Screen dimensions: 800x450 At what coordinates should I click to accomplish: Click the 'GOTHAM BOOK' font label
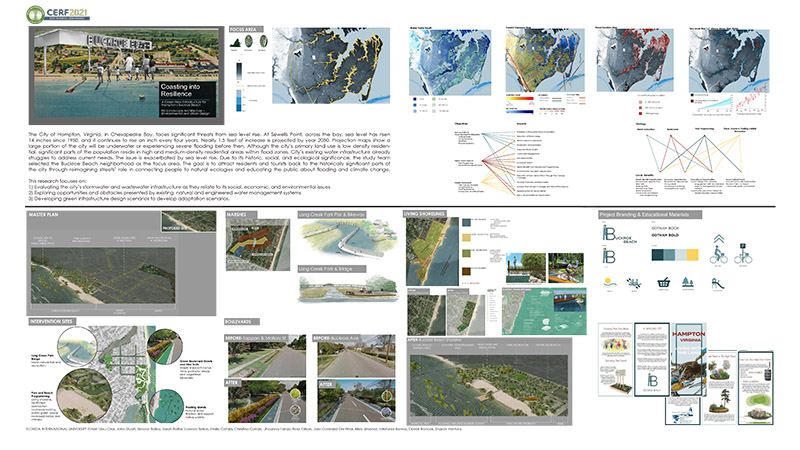(665, 228)
